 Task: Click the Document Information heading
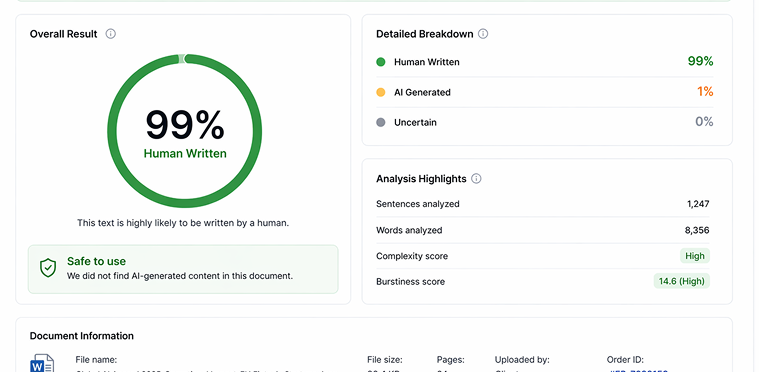pyautogui.click(x=82, y=336)
